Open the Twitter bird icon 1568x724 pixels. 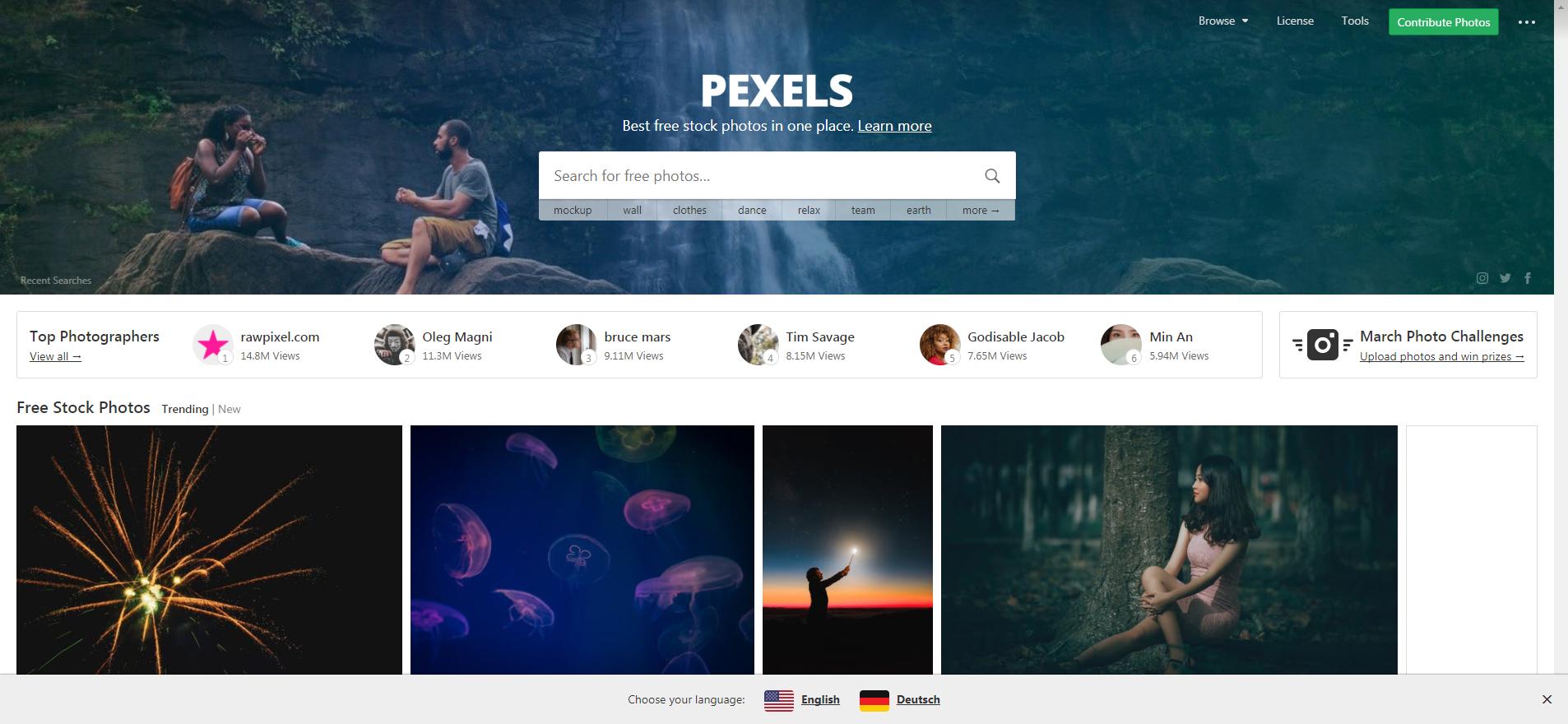(x=1505, y=278)
